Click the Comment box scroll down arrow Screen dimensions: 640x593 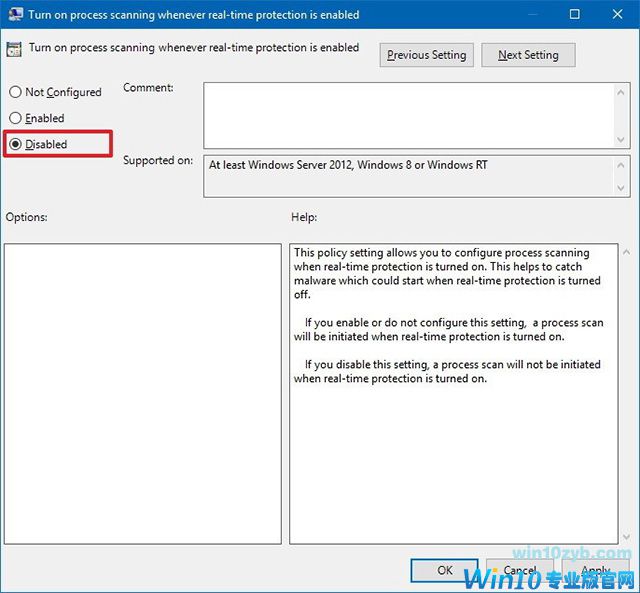point(621,140)
